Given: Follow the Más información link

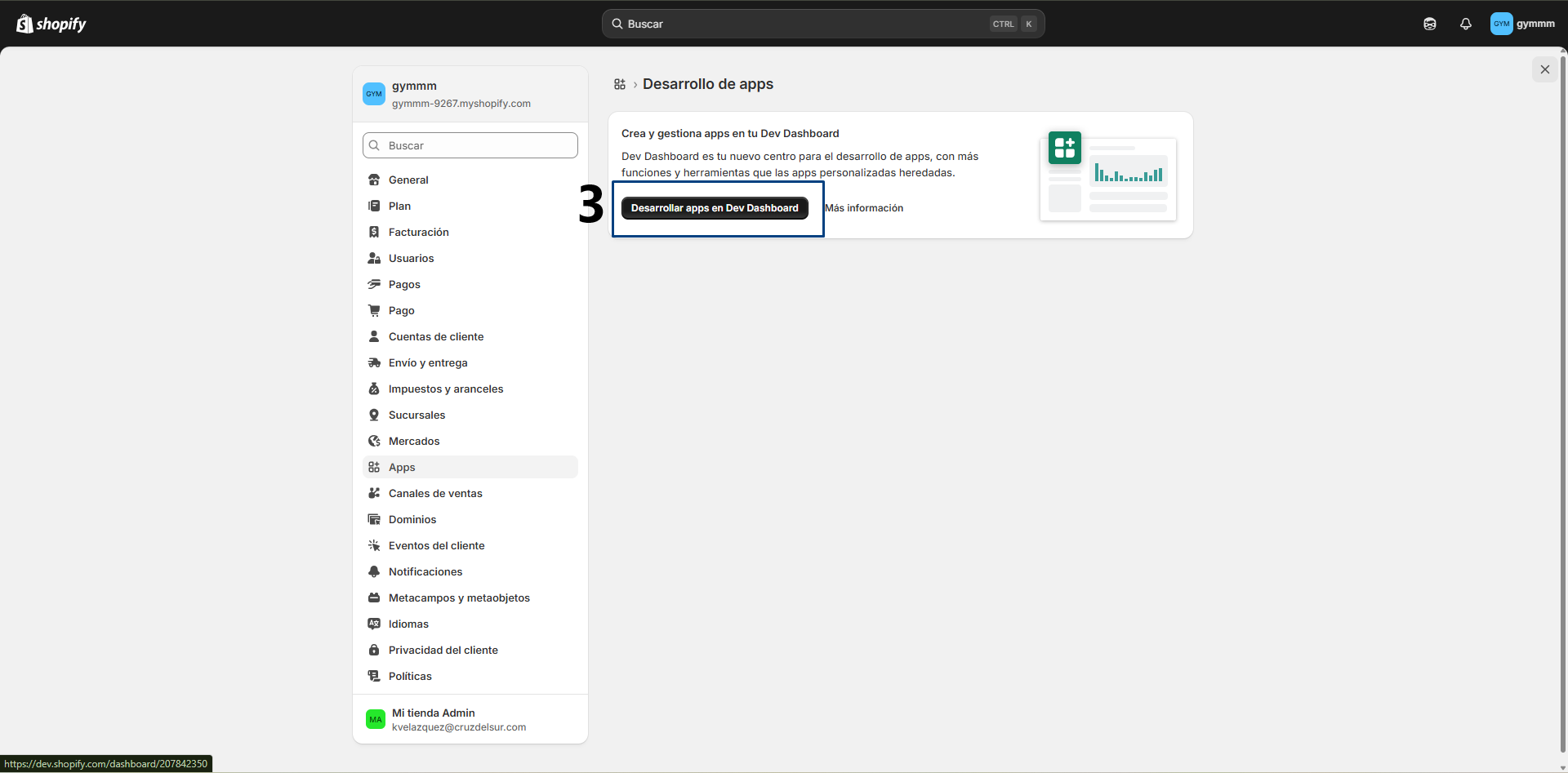Looking at the screenshot, I should tap(864, 208).
